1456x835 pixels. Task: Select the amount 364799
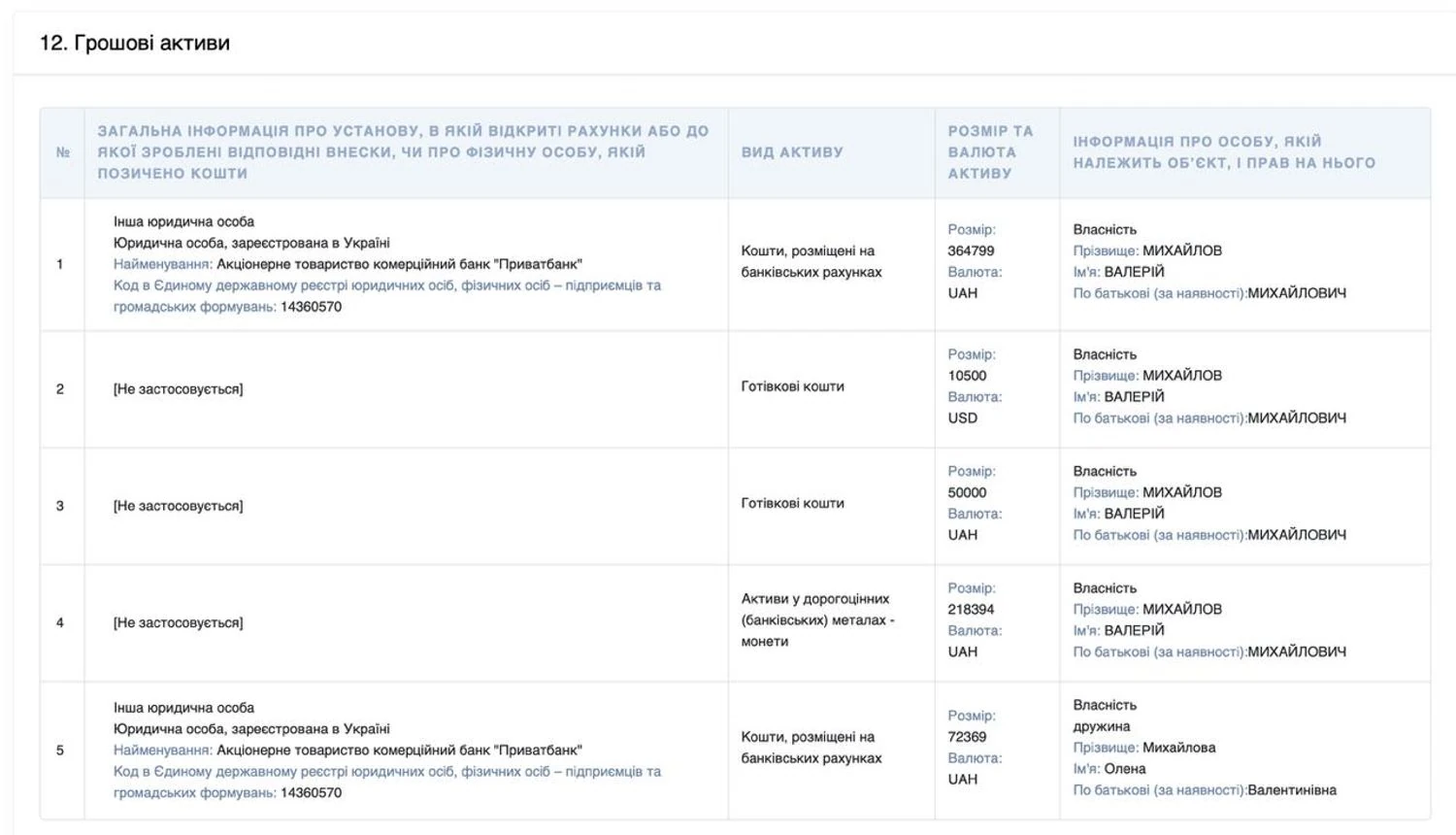coord(971,250)
